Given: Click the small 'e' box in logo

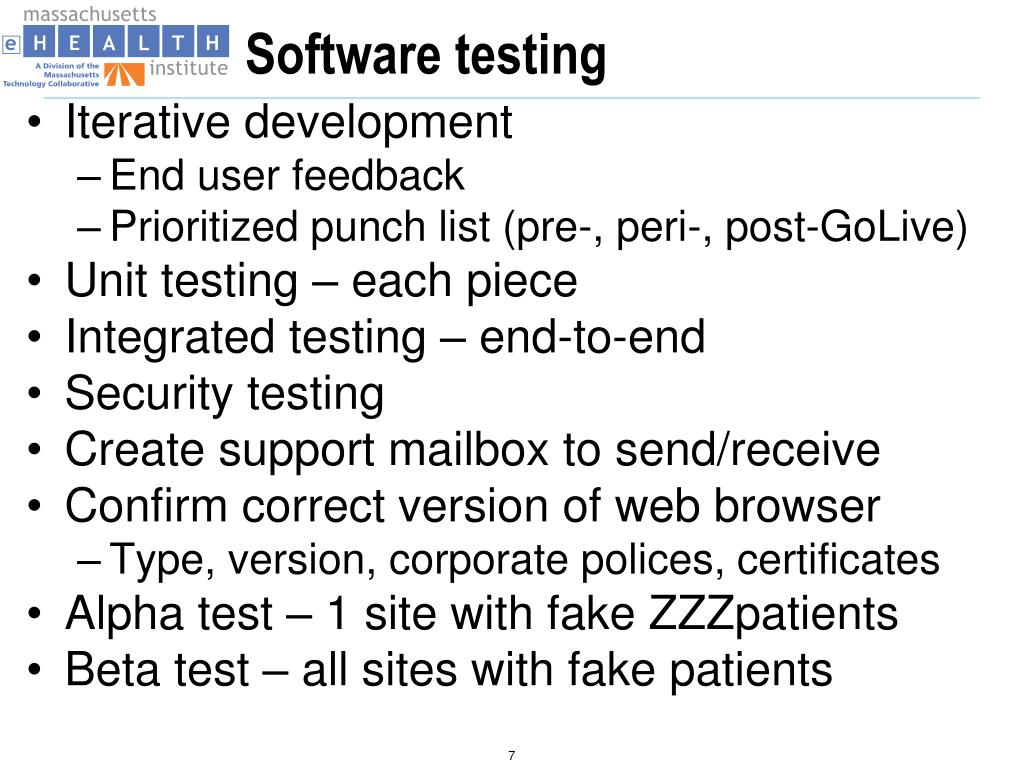Looking at the screenshot, I should (x=11, y=45).
